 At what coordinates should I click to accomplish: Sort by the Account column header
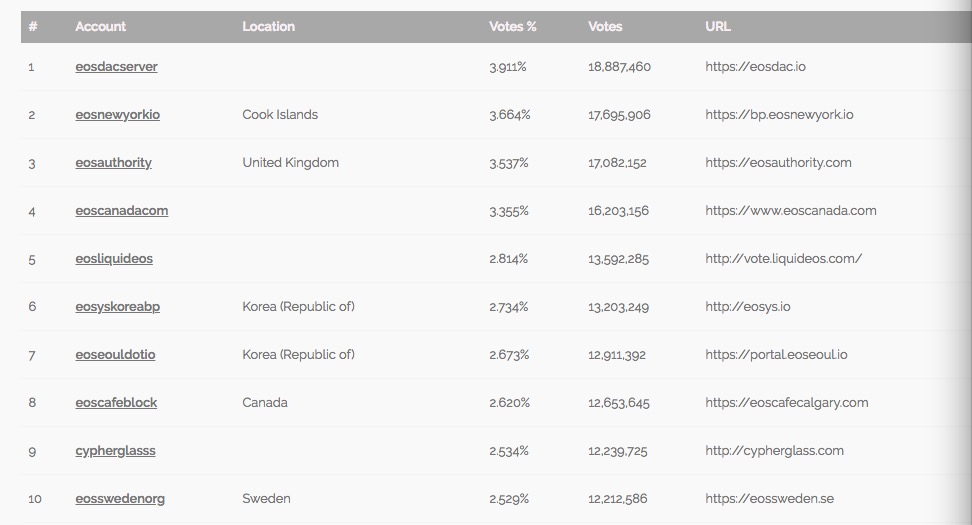[100, 27]
